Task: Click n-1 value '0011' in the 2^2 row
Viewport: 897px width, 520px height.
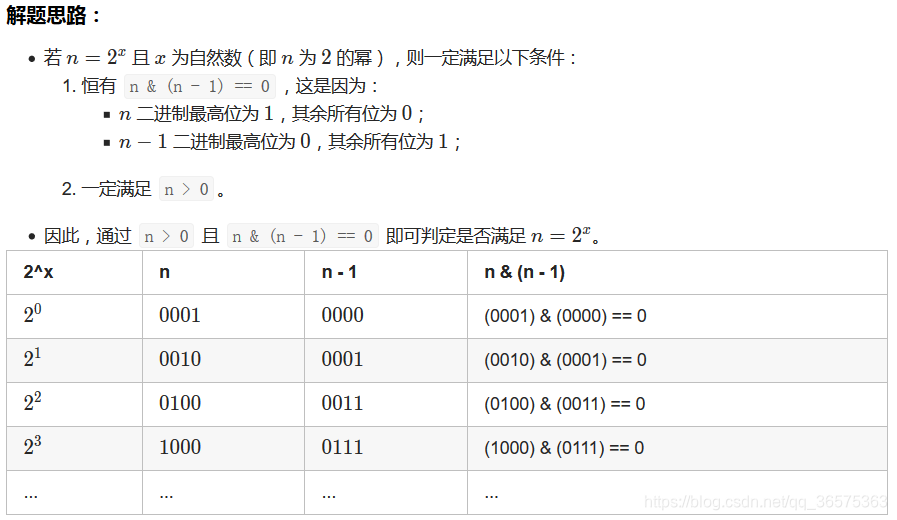Action: click(343, 403)
